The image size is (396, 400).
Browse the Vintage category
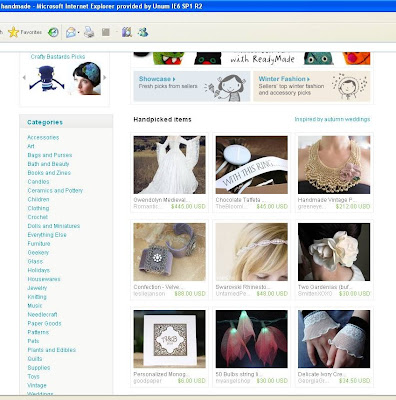pos(37,385)
